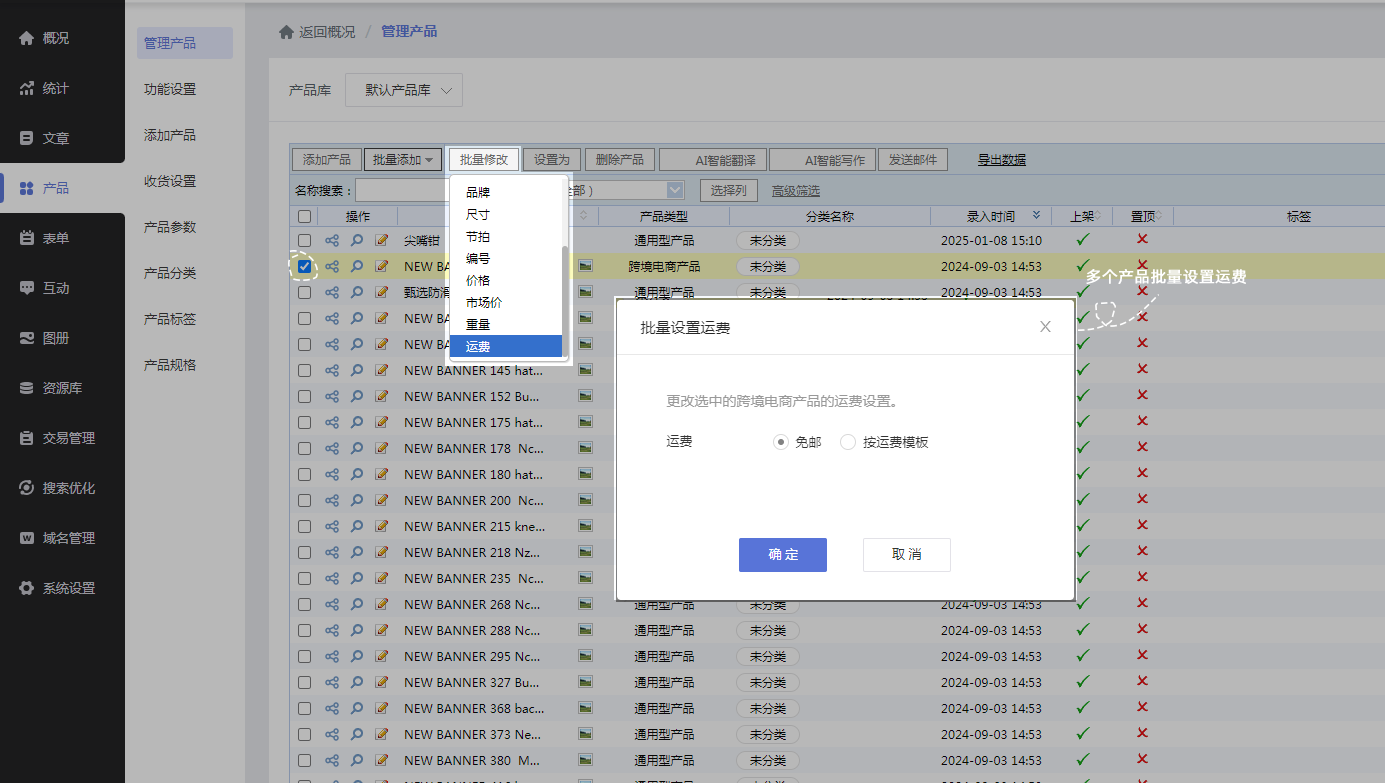Viewport: 1385px width, 783px height.
Task: Select the 免邮 radio option
Action: click(781, 442)
